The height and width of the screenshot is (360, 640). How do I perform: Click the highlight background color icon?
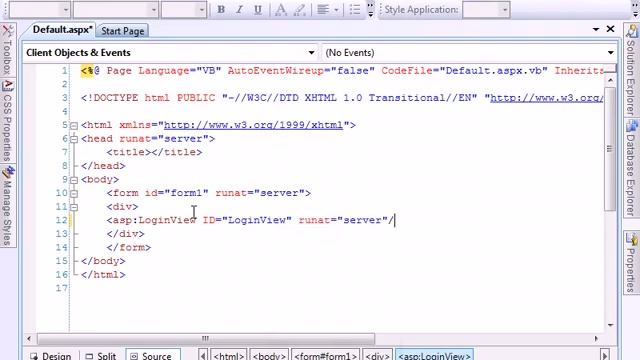pos(300,9)
